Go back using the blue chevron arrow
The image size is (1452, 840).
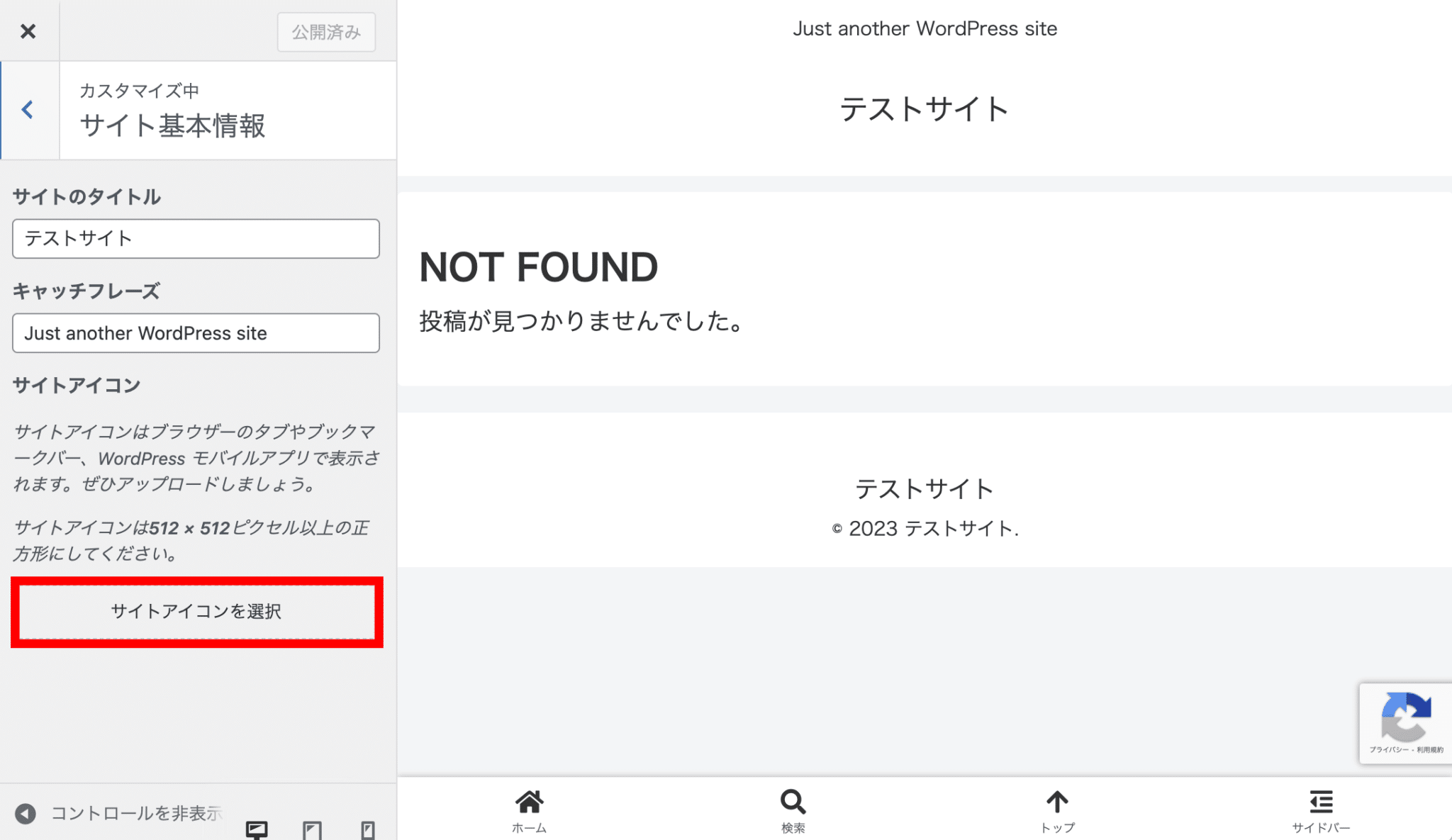pos(28,110)
